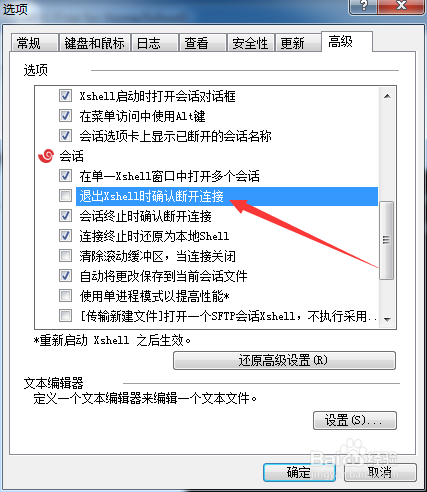
Task: Enable 清除滚动缓冲区，当连接关闭 checkbox
Action: [65, 256]
